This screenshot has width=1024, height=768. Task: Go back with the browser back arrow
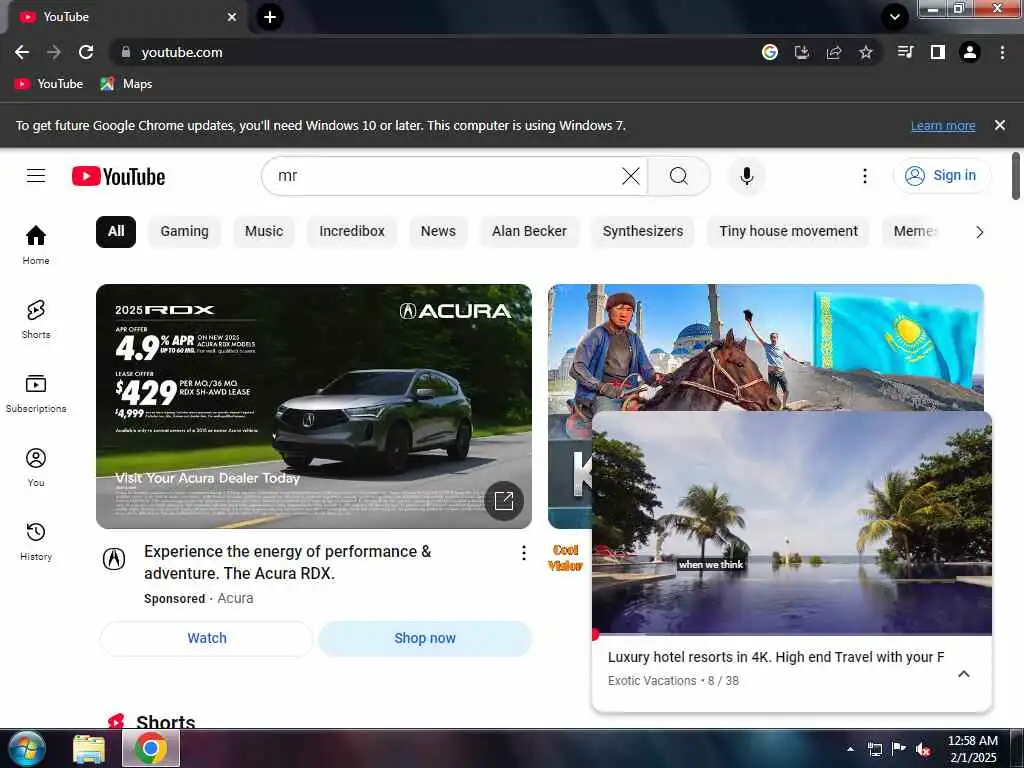[x=22, y=52]
